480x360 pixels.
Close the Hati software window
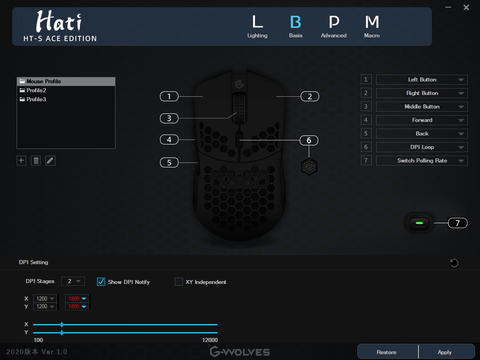click(x=466, y=7)
